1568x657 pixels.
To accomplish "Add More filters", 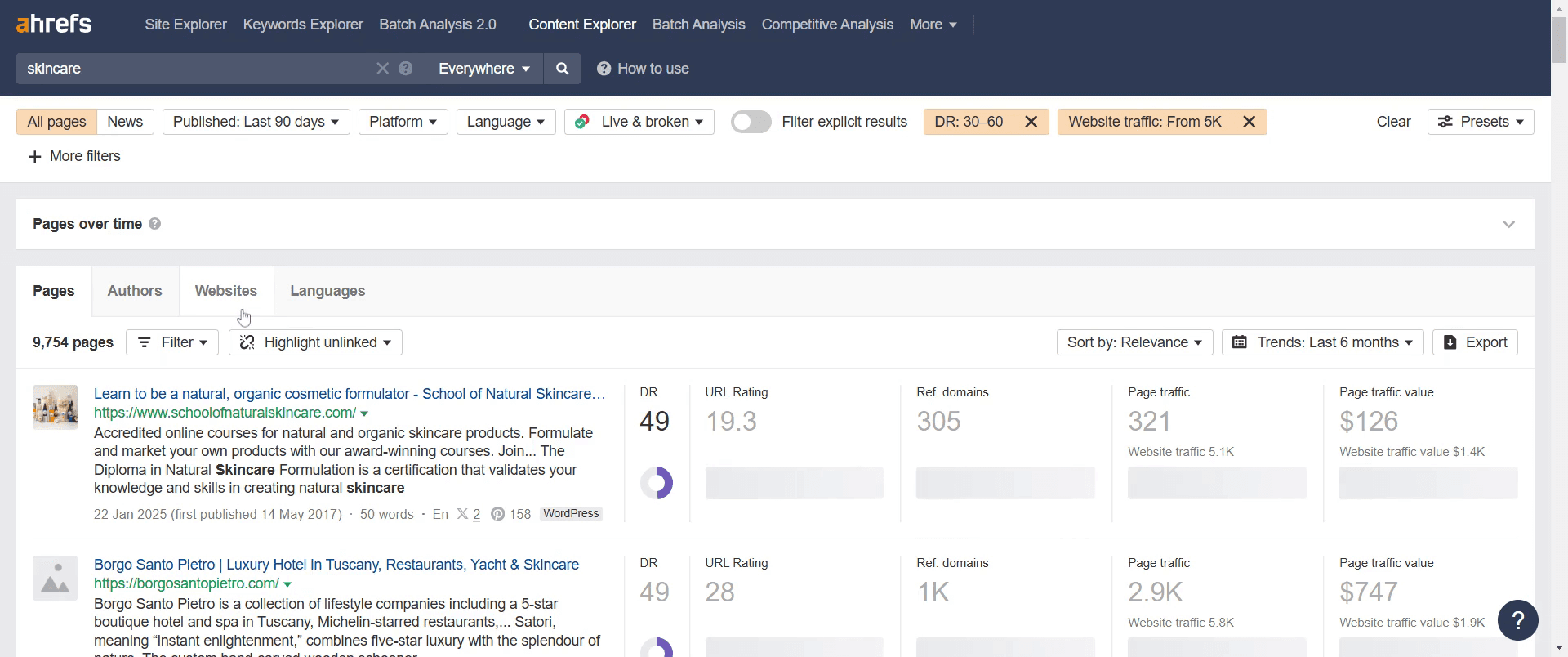I will coord(74,156).
